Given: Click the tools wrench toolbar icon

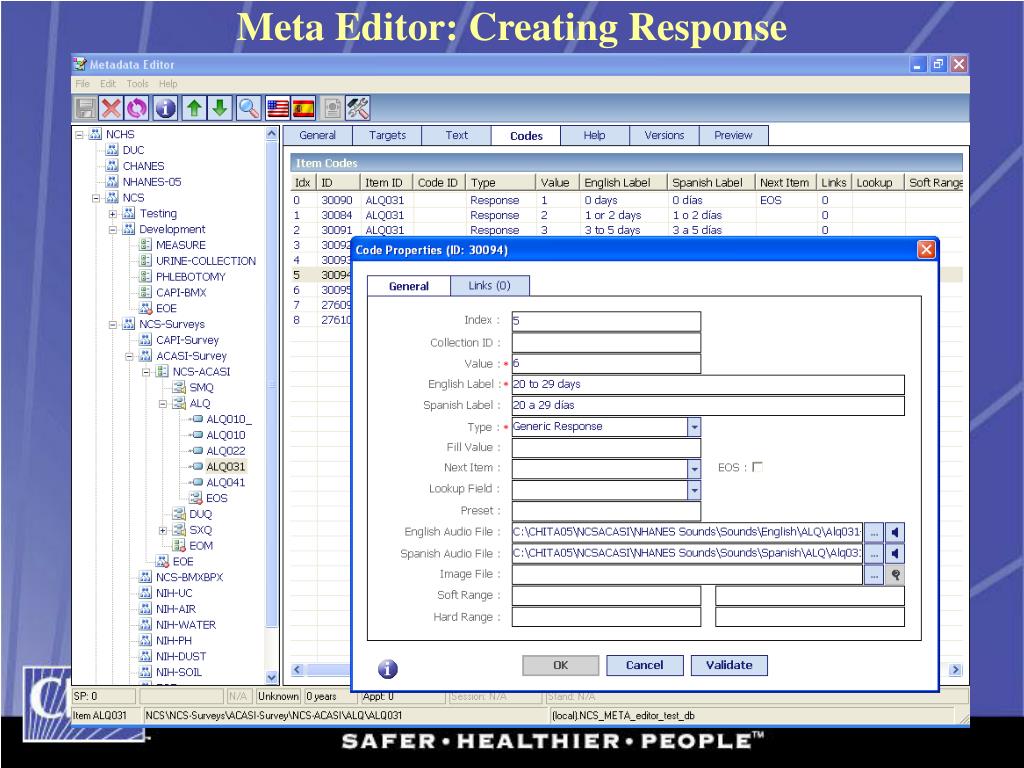Looking at the screenshot, I should [358, 108].
